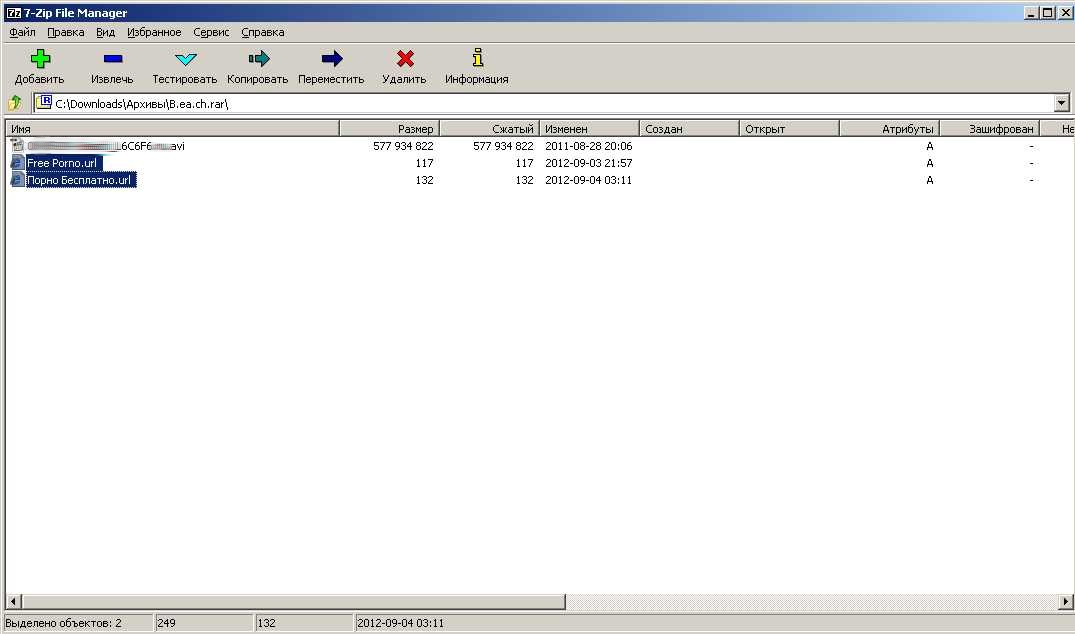Click the icon of Free Porno.url
1075x634 pixels.
pos(17,162)
